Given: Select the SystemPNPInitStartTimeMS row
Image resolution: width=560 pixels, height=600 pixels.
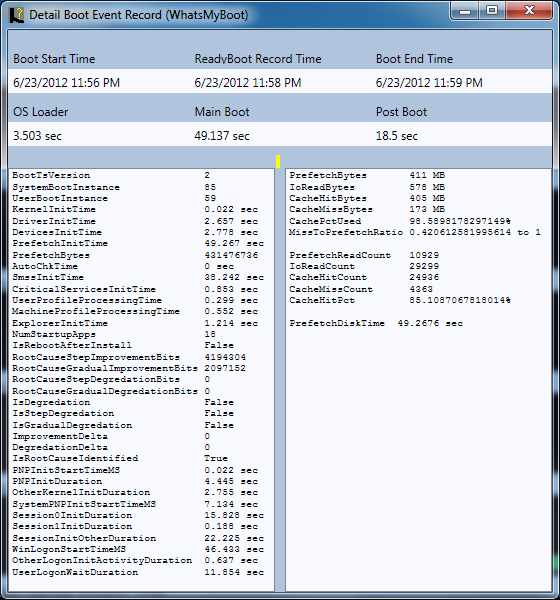Looking at the screenshot, I should [135, 504].
